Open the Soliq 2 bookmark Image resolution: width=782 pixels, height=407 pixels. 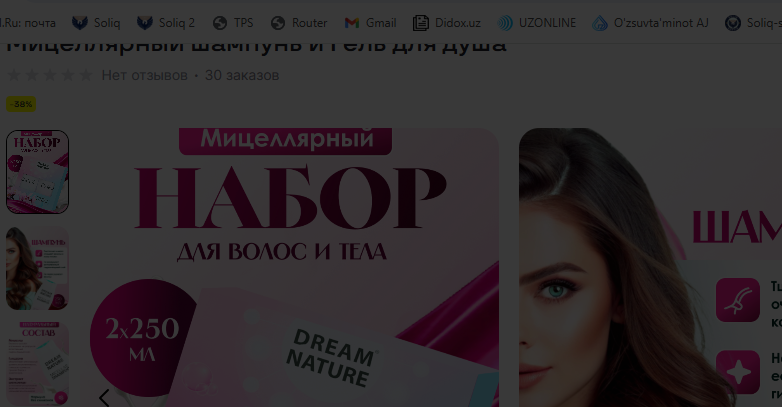click(x=166, y=23)
